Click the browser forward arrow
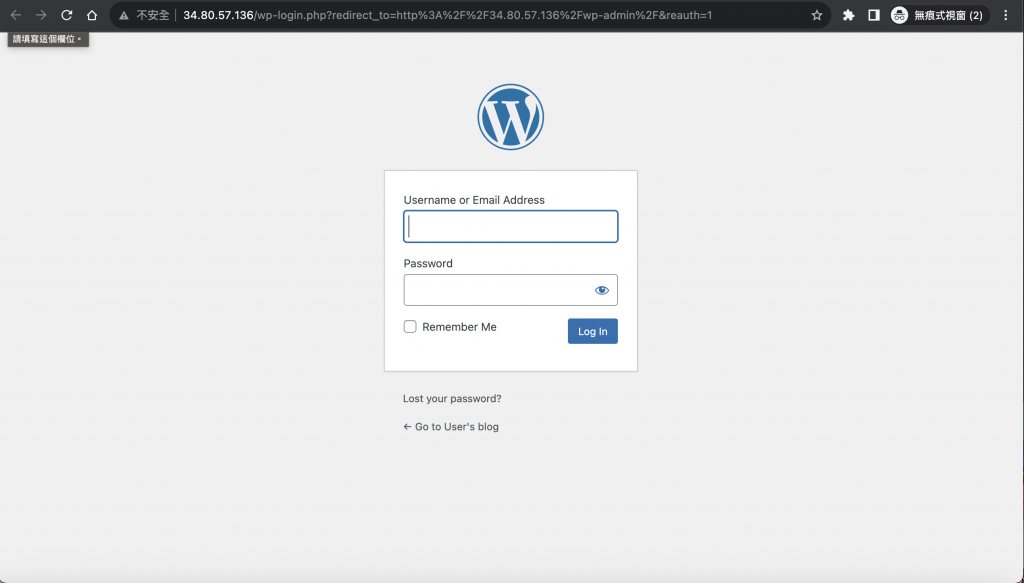Screen dimensions: 1024x583 (41, 15)
